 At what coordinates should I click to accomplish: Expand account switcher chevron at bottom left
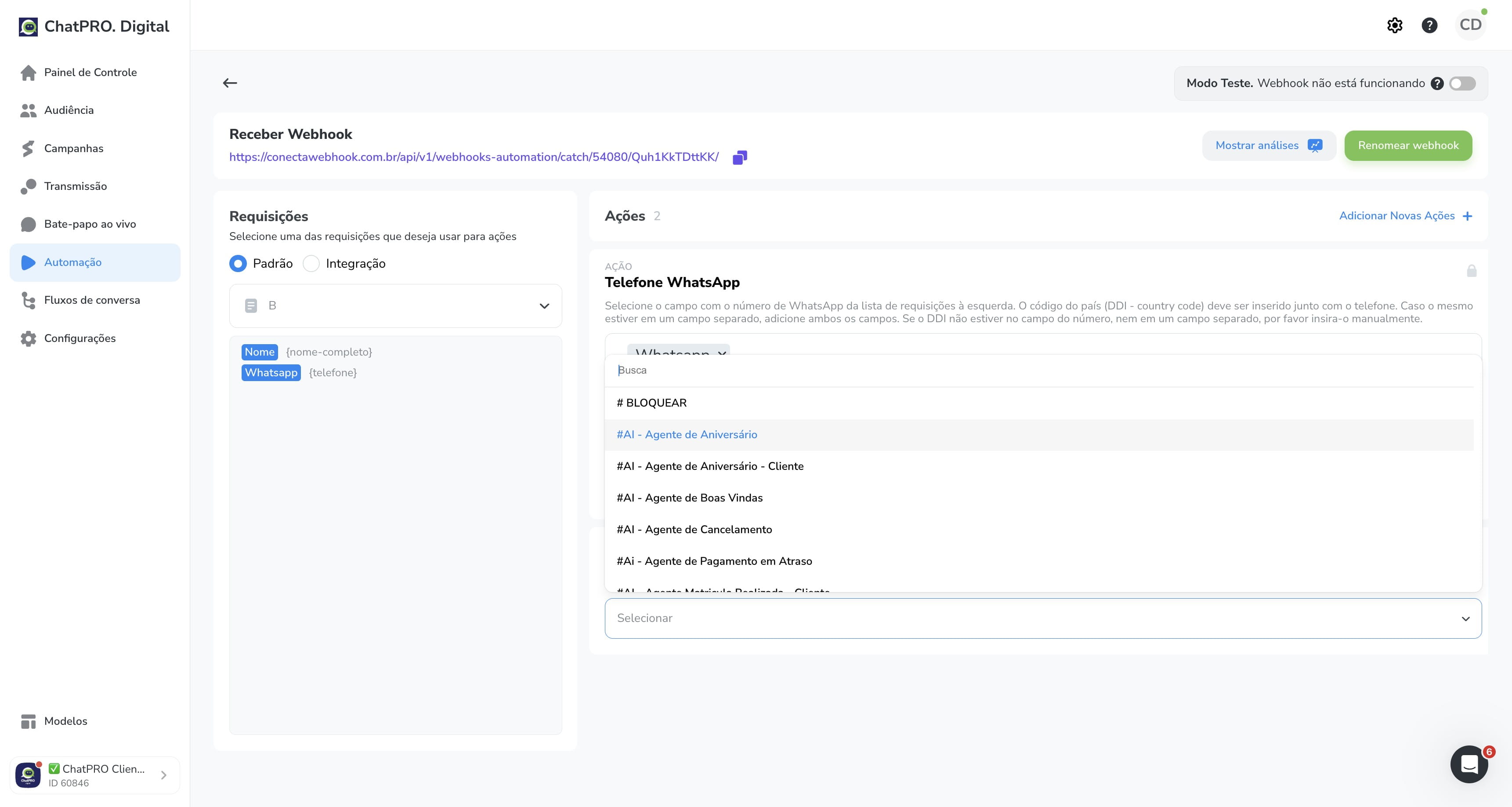[x=164, y=775]
